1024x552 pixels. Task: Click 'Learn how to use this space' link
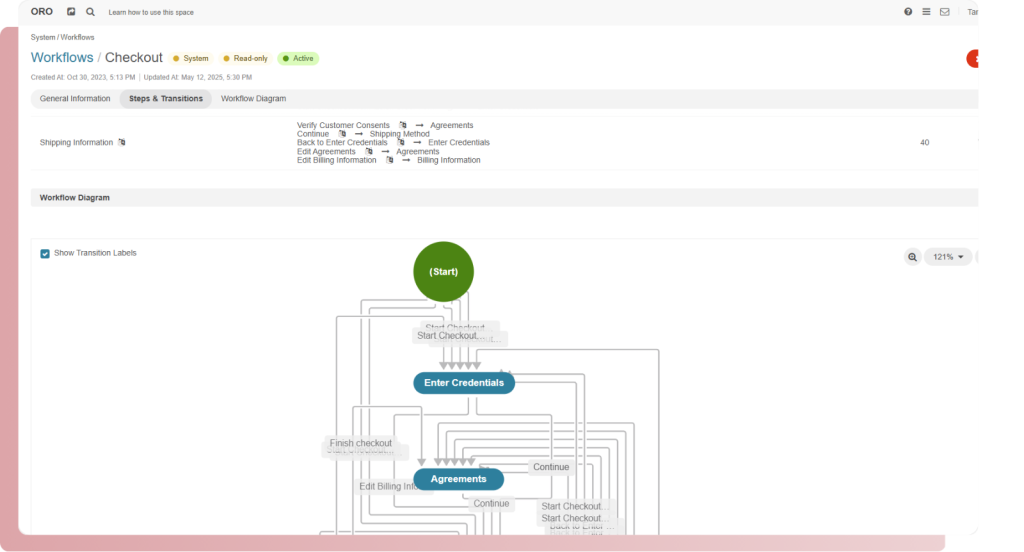151,13
